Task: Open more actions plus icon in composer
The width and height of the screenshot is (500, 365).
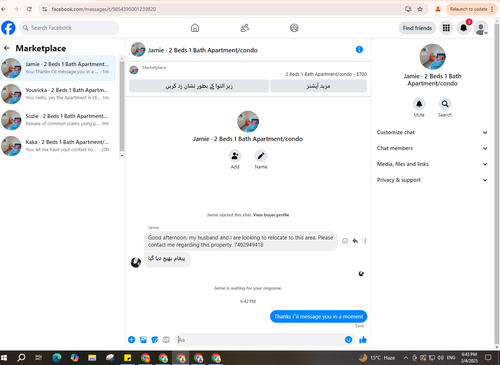Action: click(132, 340)
